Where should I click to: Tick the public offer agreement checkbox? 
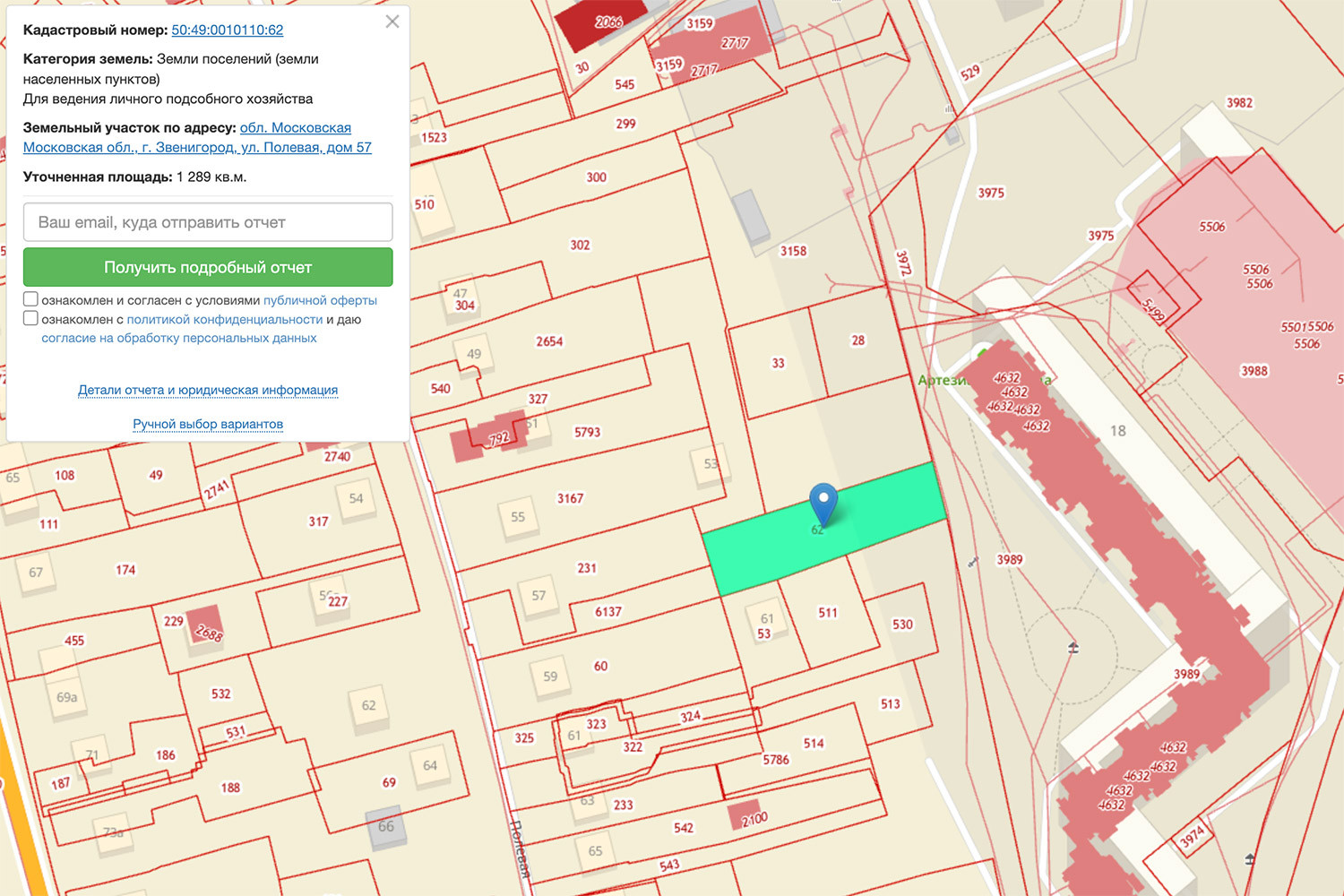click(x=30, y=299)
